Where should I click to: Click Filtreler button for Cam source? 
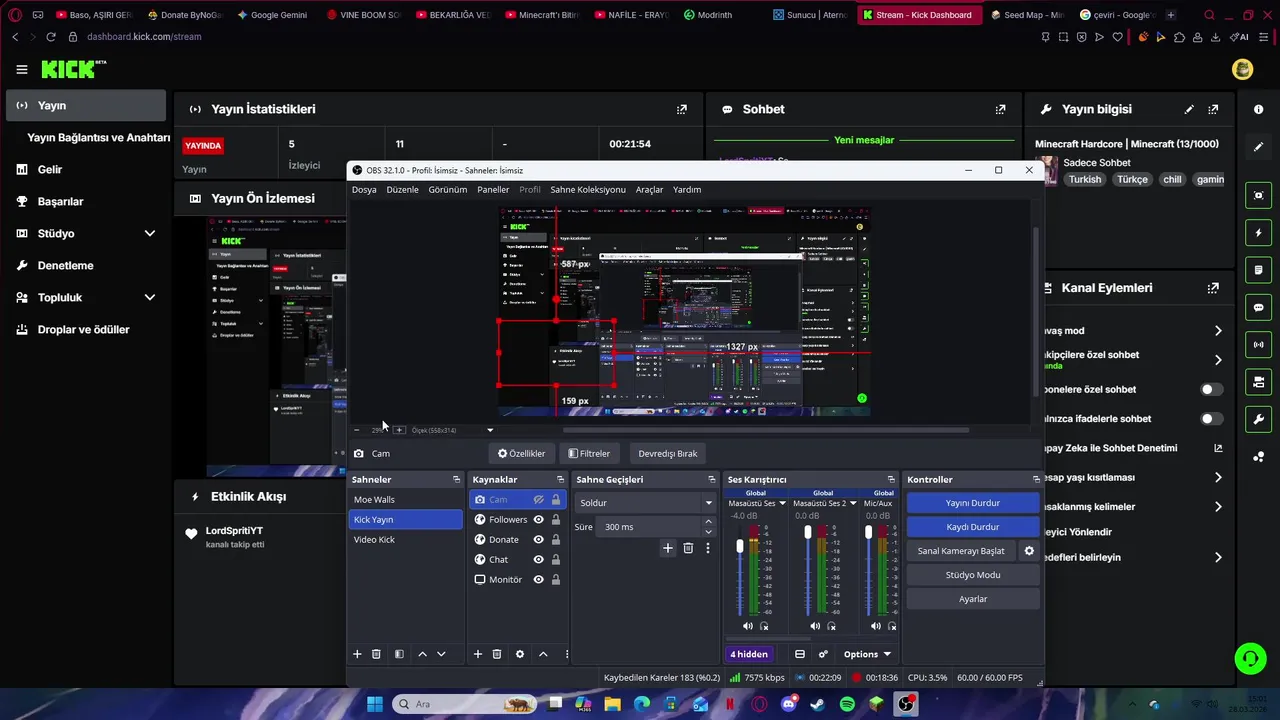click(589, 453)
